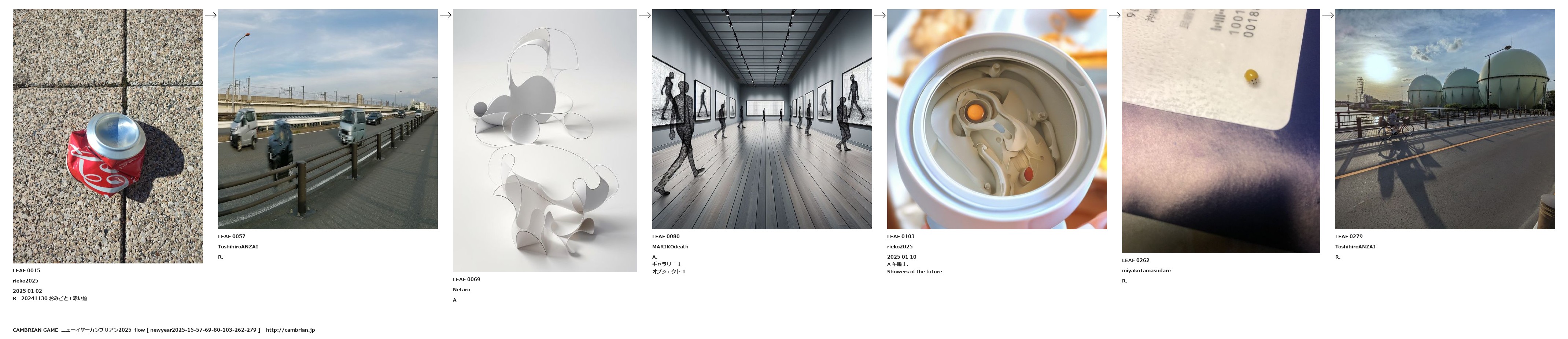Click the author name MARIKOdeath
This screenshot has width=1568, height=339.
(670, 246)
